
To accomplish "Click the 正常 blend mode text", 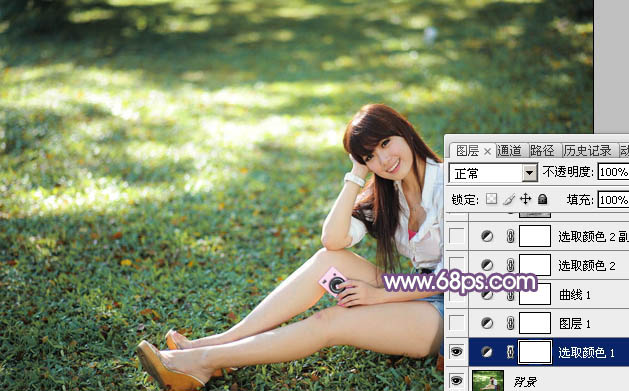I will (467, 174).
